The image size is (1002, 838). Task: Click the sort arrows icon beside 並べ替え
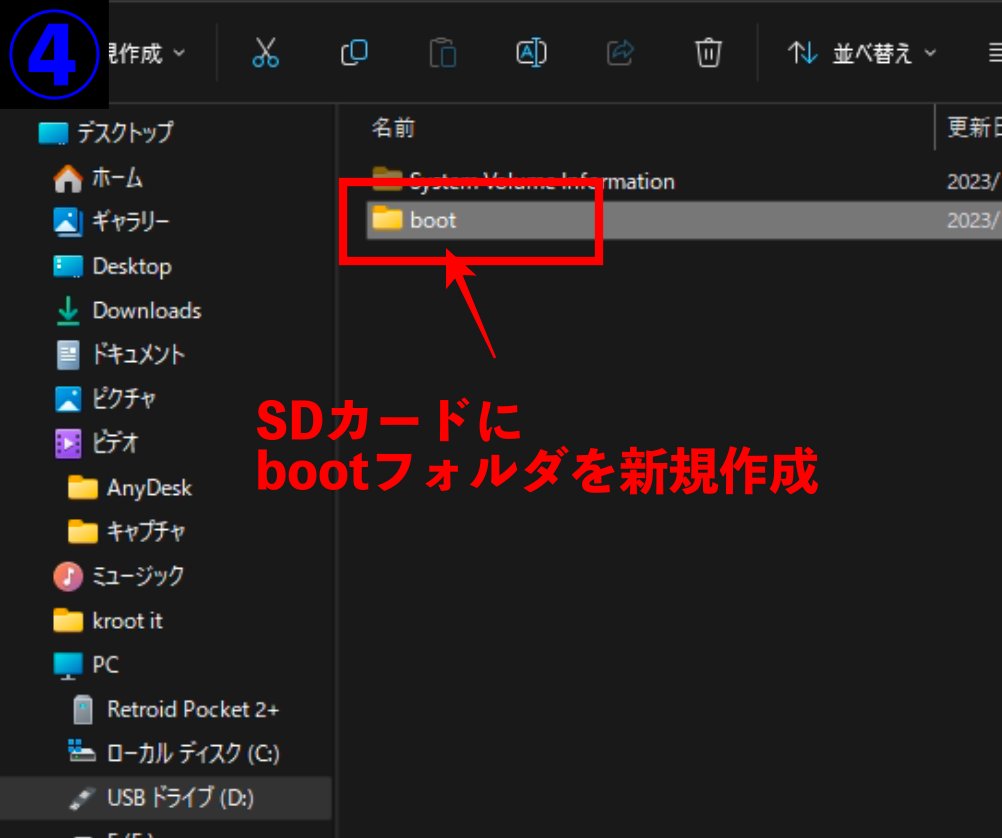803,53
